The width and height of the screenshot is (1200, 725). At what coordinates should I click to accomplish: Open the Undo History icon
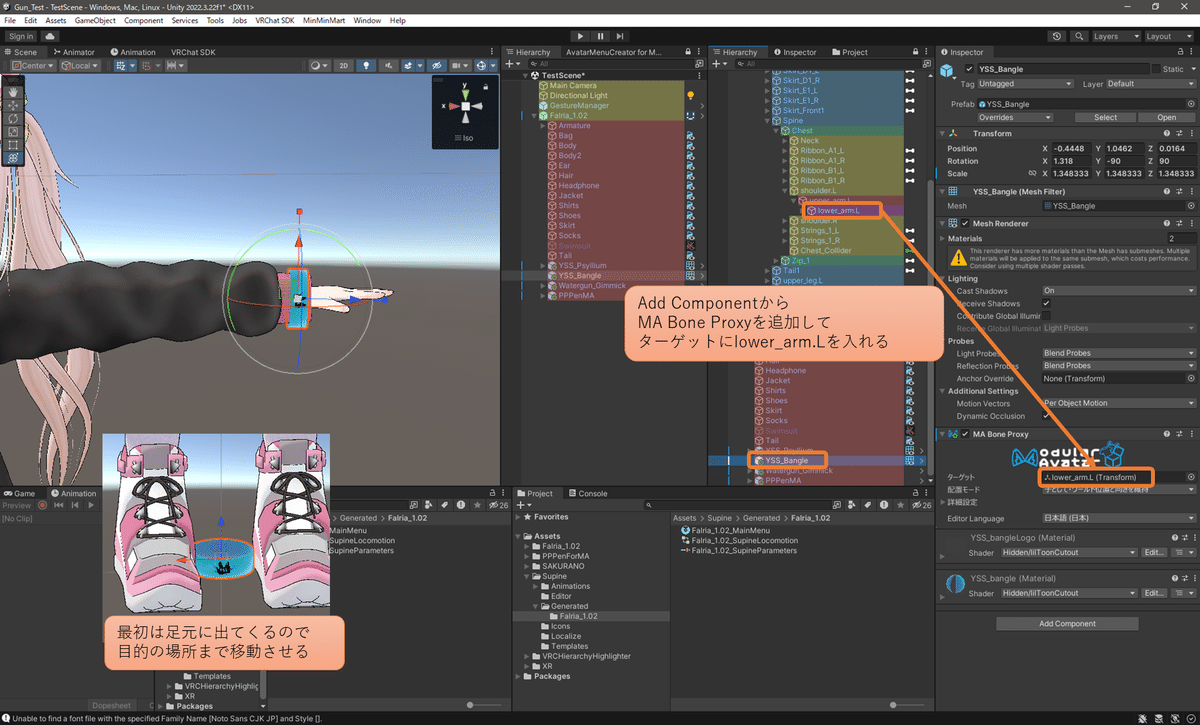point(1057,36)
